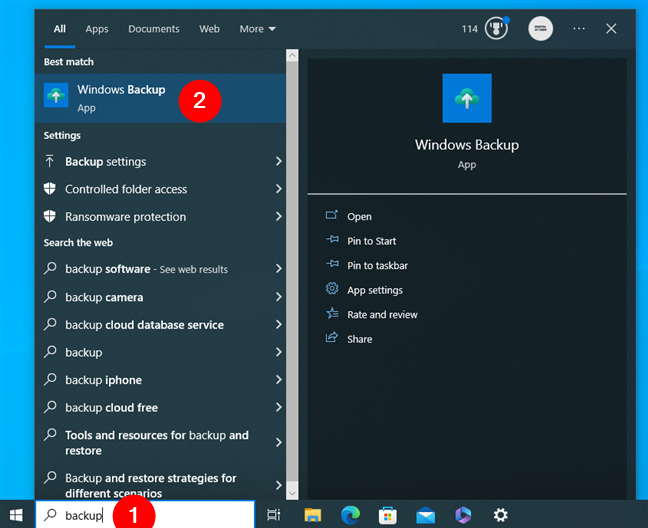Viewport: 648px width, 528px height.
Task: Click the share icon in preview pane
Action: point(332,338)
